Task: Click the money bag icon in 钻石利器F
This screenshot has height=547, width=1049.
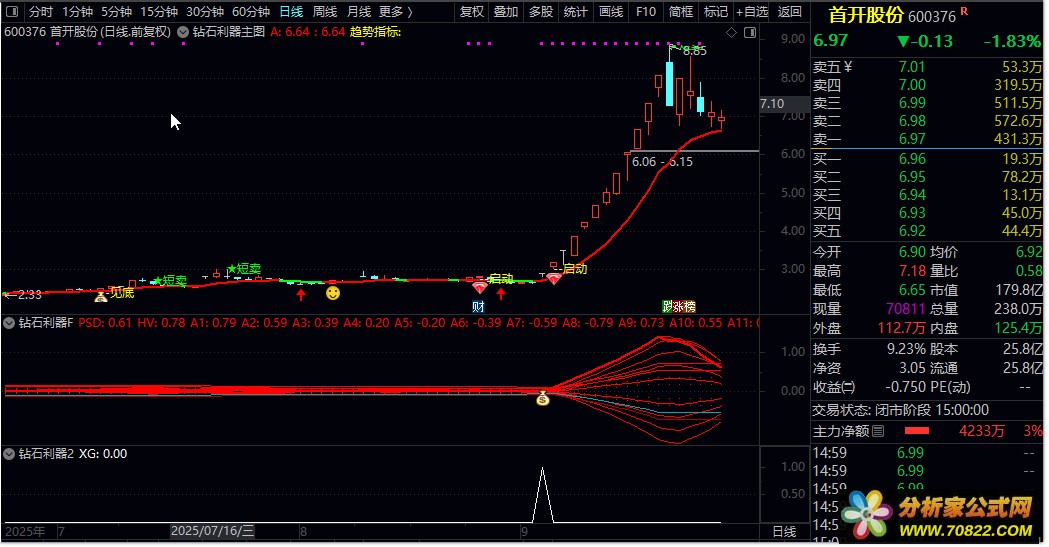Action: point(543,399)
